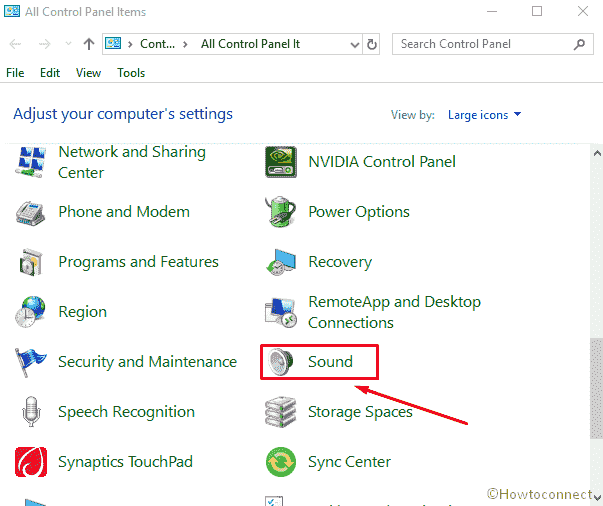Open Power Options link
The width and height of the screenshot is (603, 506).
[359, 212]
